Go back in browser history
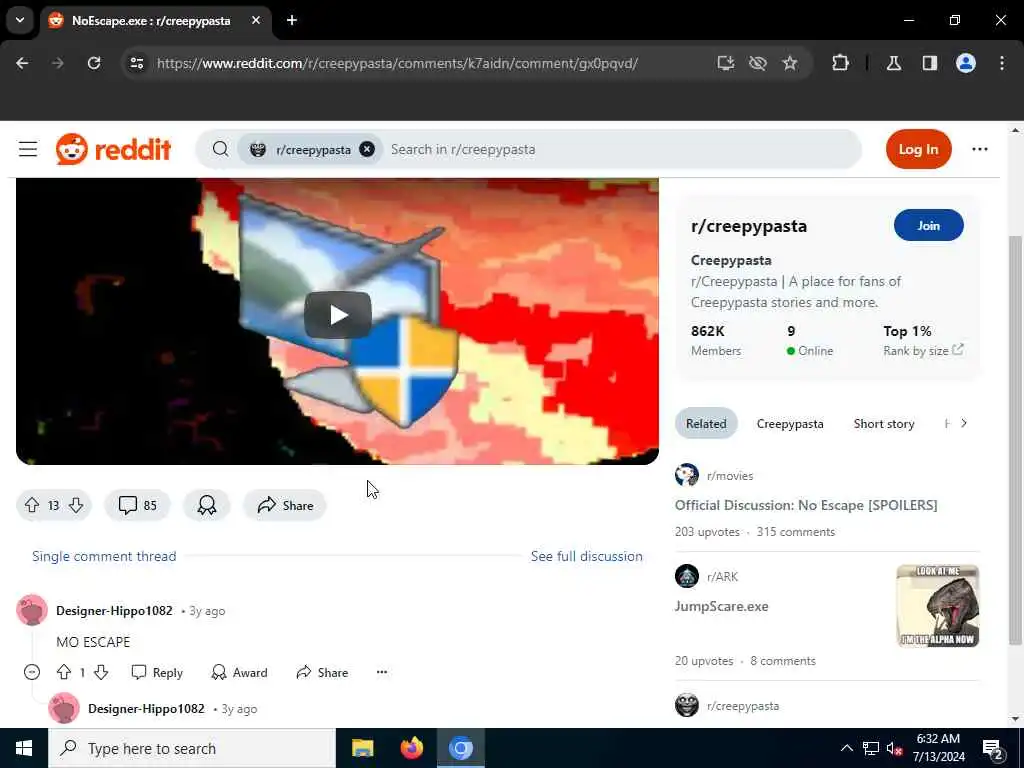This screenshot has width=1024, height=768. point(22,63)
